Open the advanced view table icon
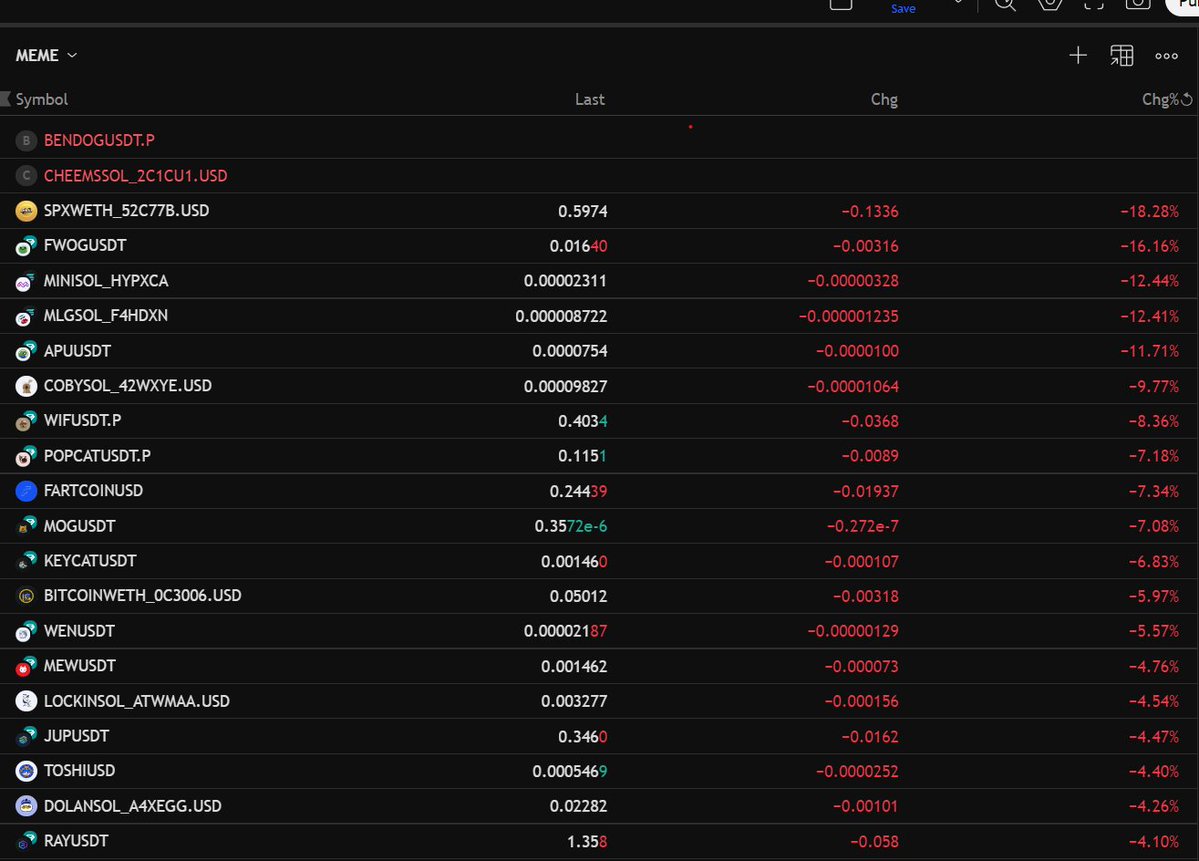Viewport: 1199px width, 861px height. 1121,56
